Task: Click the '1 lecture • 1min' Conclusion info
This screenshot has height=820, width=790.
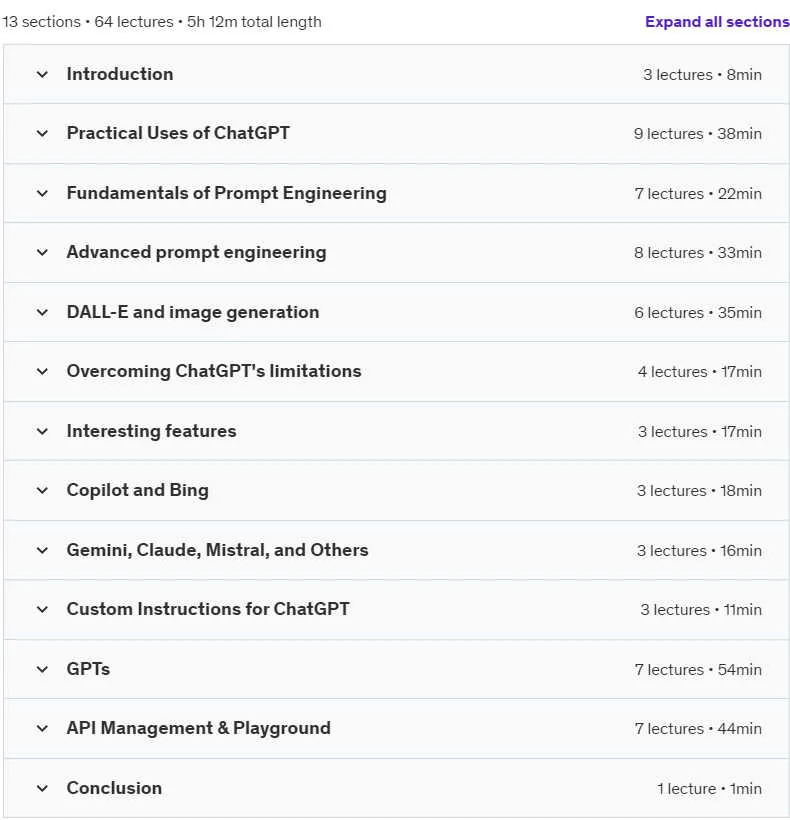Action: pos(709,789)
